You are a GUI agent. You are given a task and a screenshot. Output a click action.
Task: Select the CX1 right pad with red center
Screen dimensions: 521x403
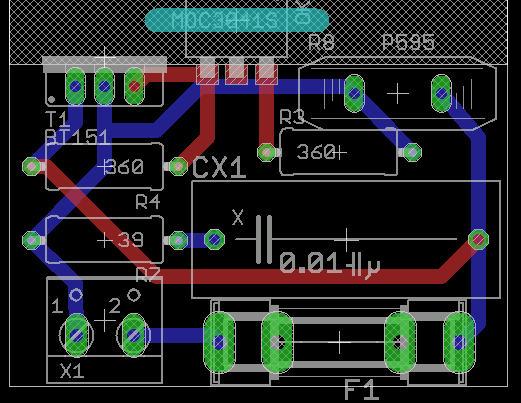click(479, 239)
